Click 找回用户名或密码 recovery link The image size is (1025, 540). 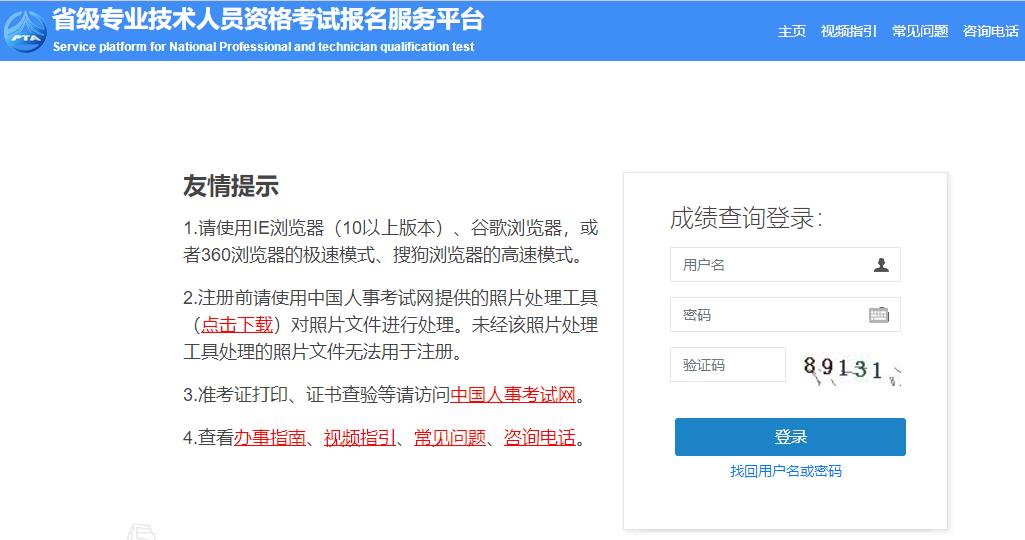pos(786,471)
